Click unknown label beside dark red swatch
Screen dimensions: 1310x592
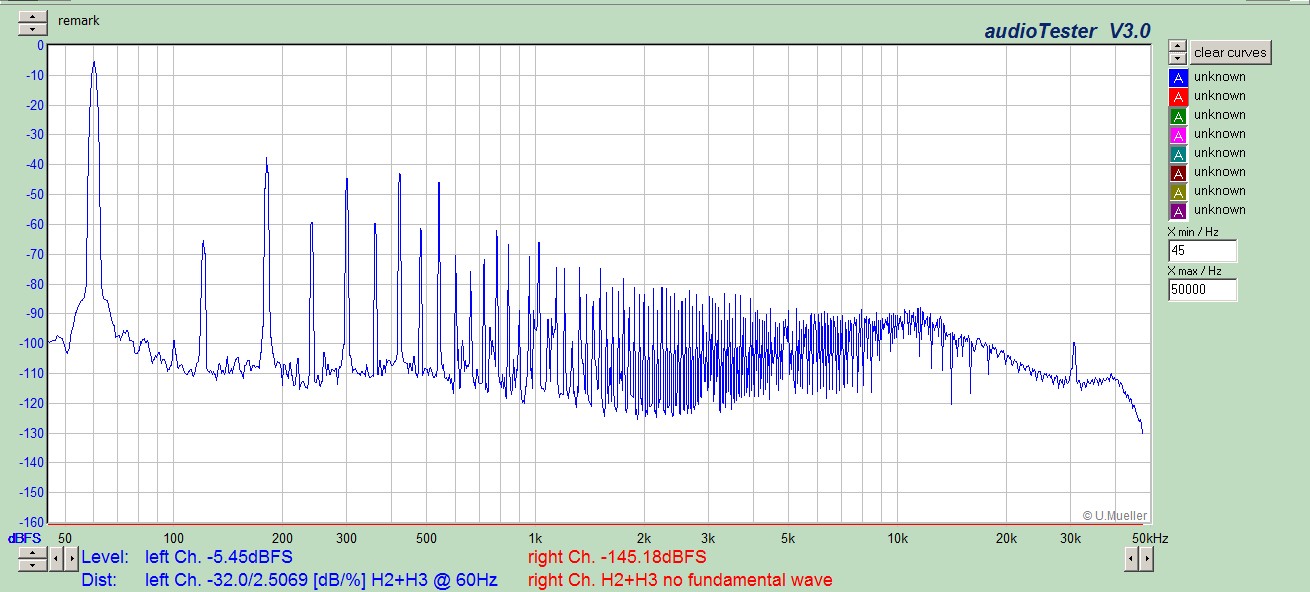(x=1219, y=172)
